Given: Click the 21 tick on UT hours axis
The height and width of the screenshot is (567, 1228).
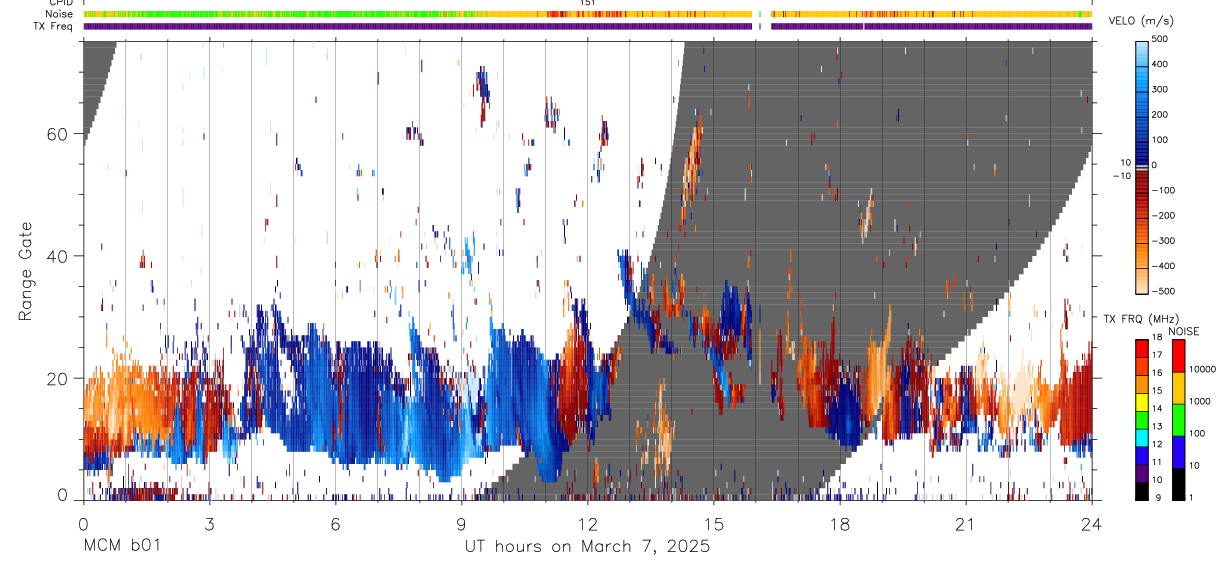Looking at the screenshot, I should pos(965,523).
